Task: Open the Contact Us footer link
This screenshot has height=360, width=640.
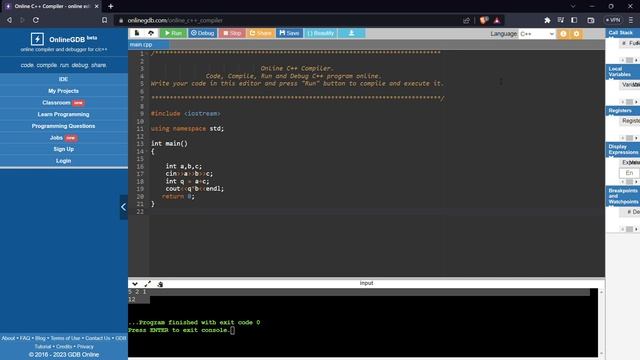Action: (x=98, y=338)
